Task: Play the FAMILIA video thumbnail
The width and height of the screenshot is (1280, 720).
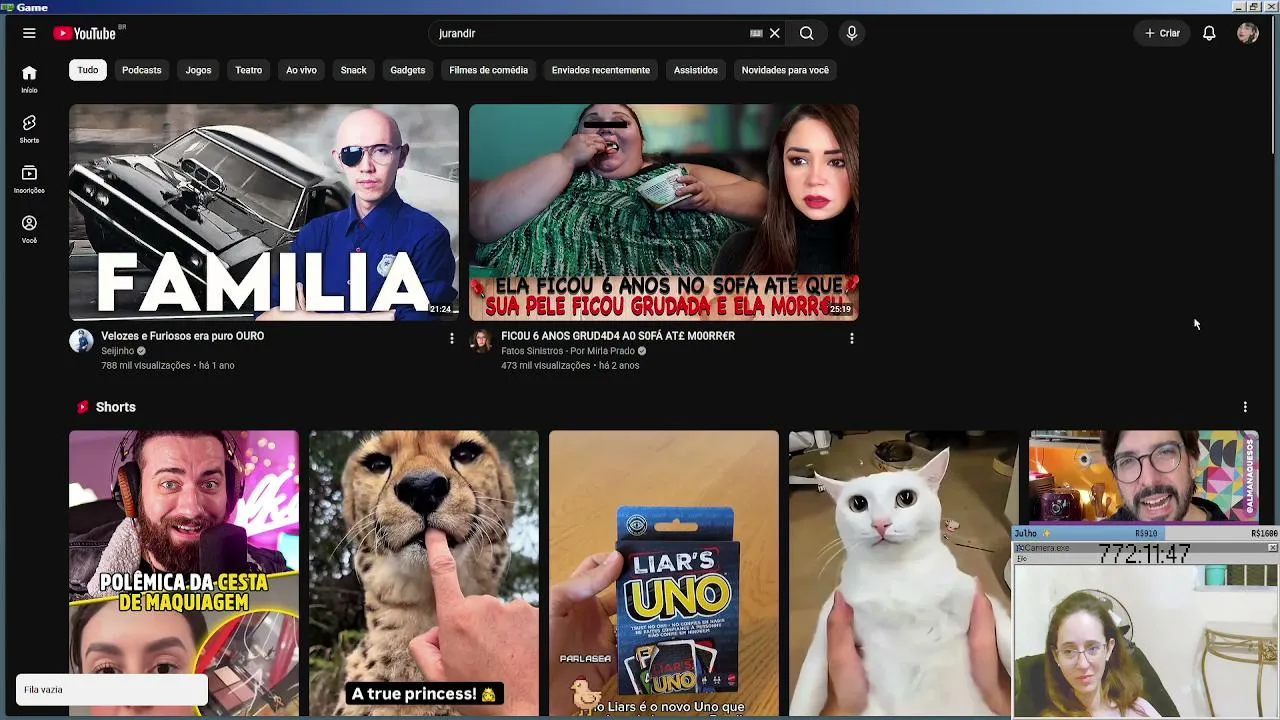Action: click(264, 212)
